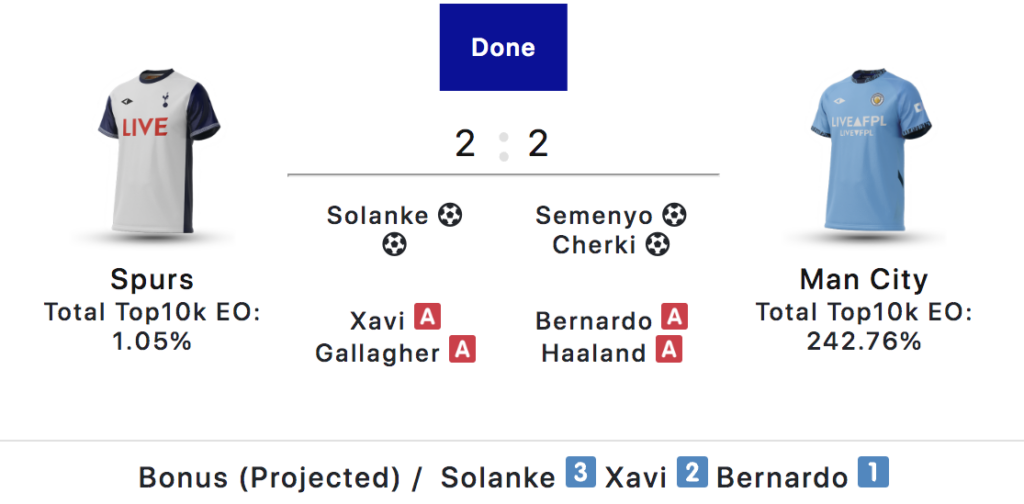Click the assist badge next to Bernardo
Screen dimensions: 1024x504
pos(675,319)
